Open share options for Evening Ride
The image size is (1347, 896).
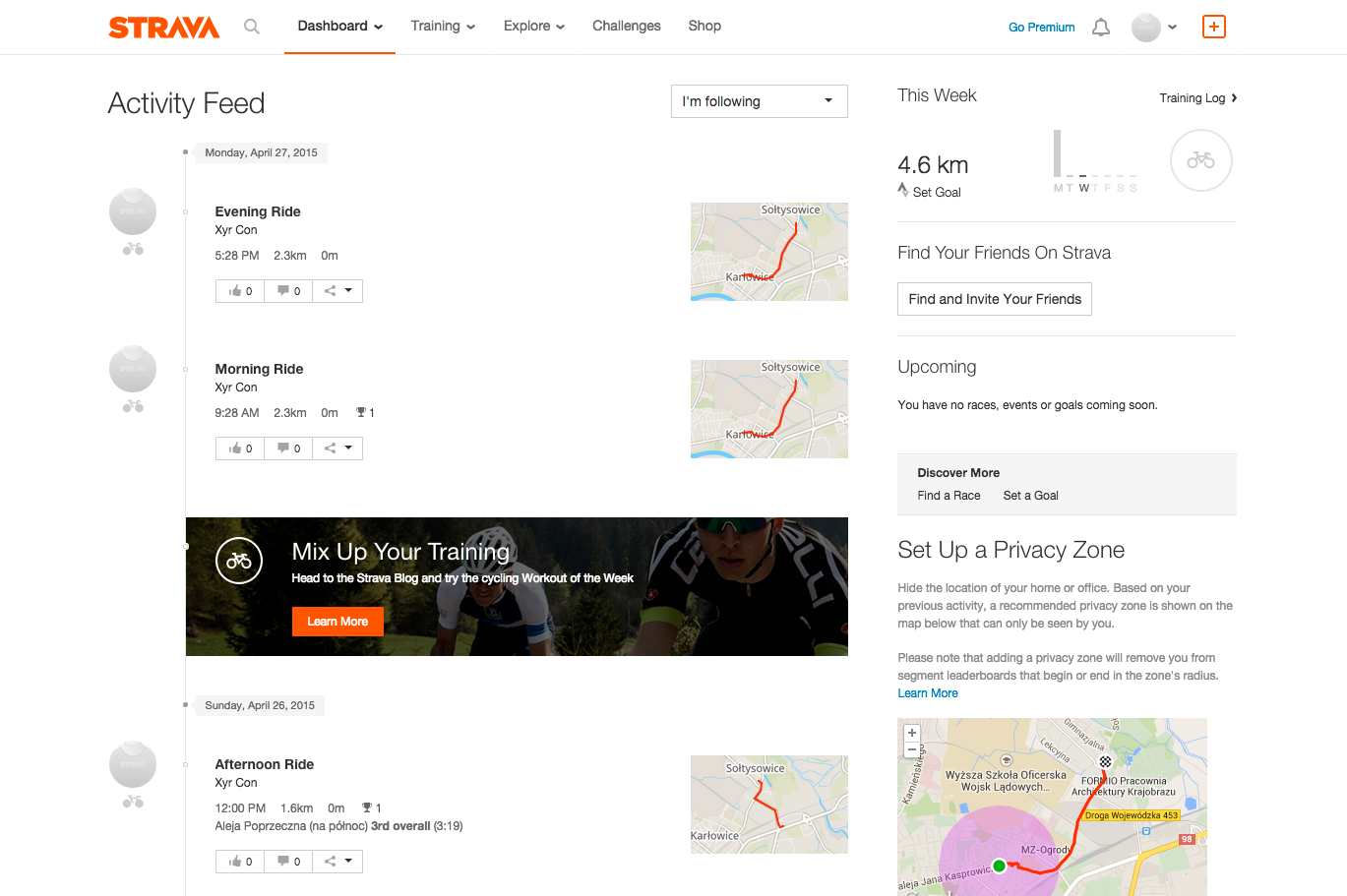(x=337, y=291)
